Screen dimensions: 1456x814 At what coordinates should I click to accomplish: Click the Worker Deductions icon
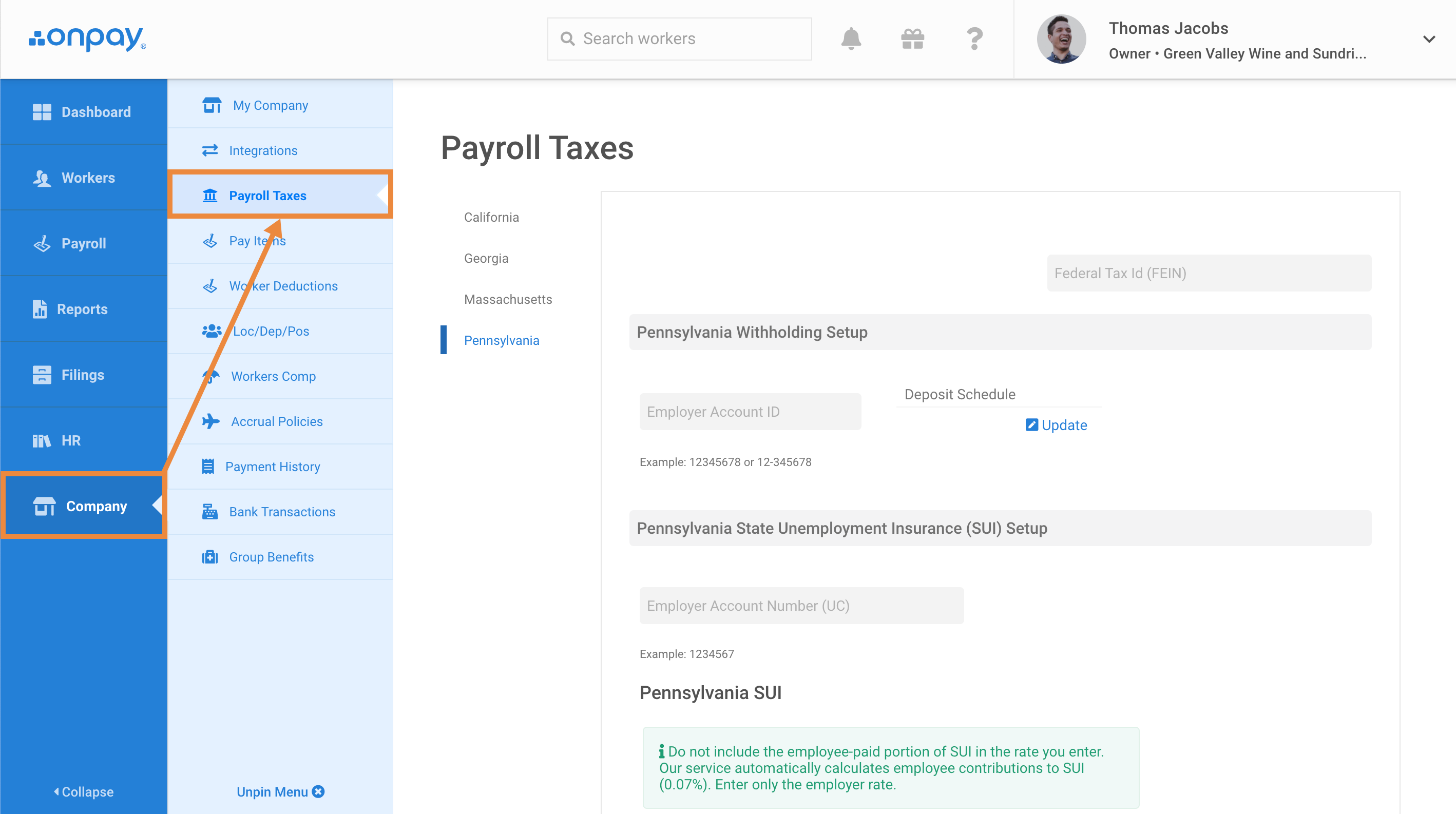209,286
